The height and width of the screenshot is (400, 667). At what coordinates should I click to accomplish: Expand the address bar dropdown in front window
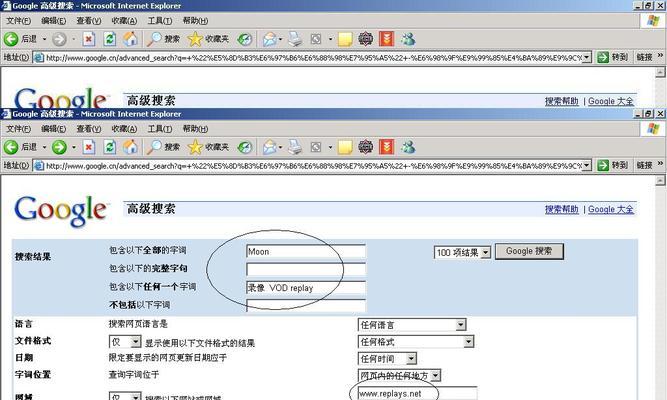click(587, 165)
